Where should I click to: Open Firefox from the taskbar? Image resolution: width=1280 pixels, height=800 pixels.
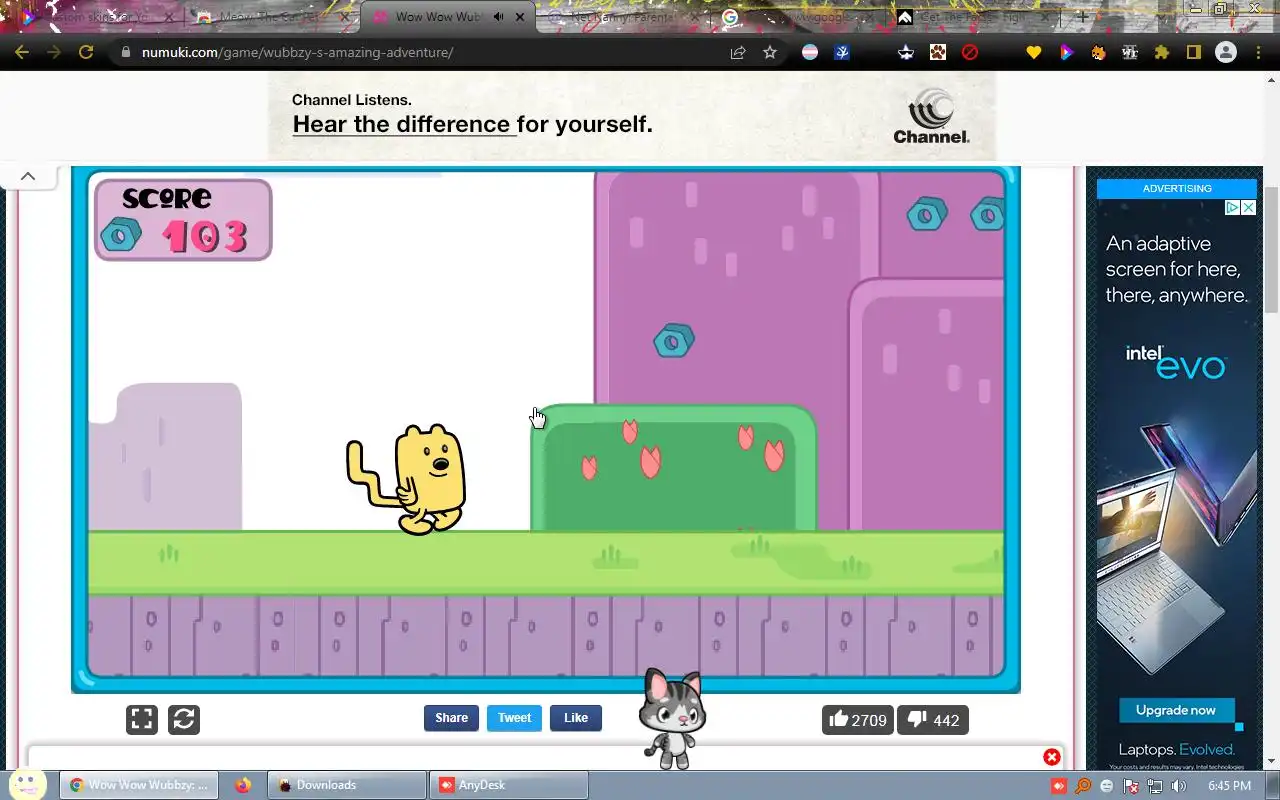pos(243,785)
